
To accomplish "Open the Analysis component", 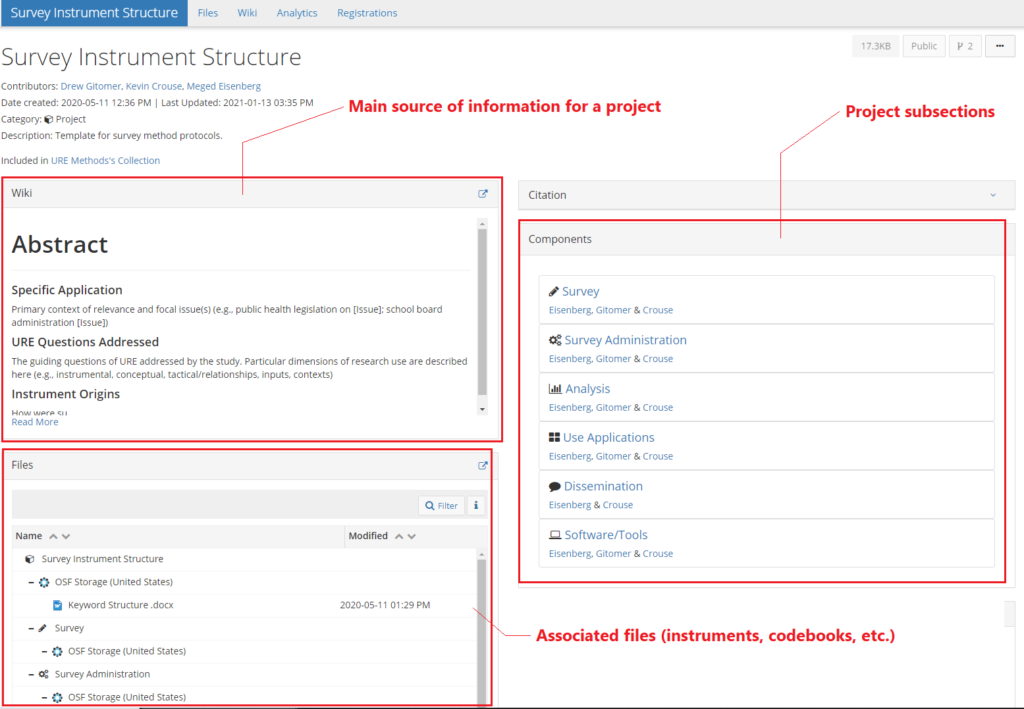I will (x=587, y=389).
